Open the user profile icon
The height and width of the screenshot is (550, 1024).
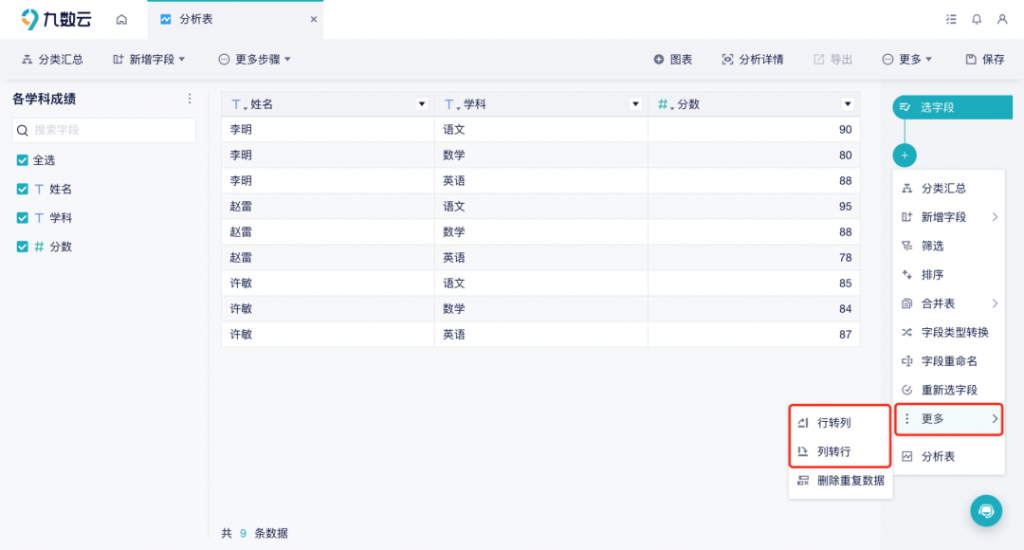click(x=1002, y=19)
